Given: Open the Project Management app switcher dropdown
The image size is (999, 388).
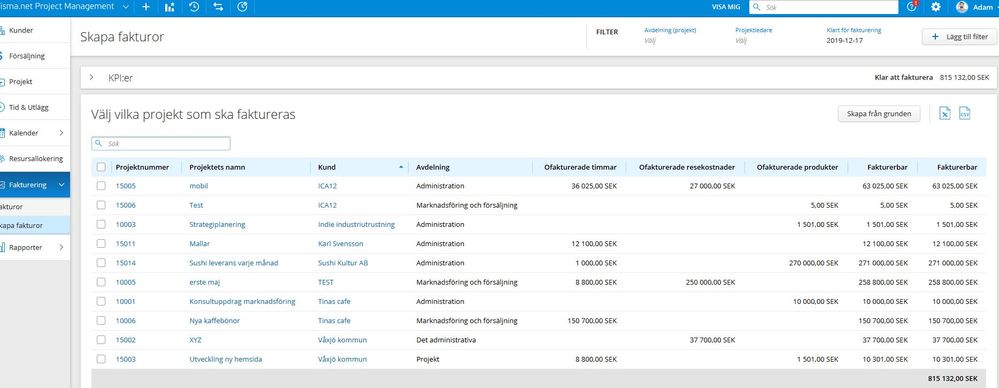Looking at the screenshot, I should pos(125,7).
